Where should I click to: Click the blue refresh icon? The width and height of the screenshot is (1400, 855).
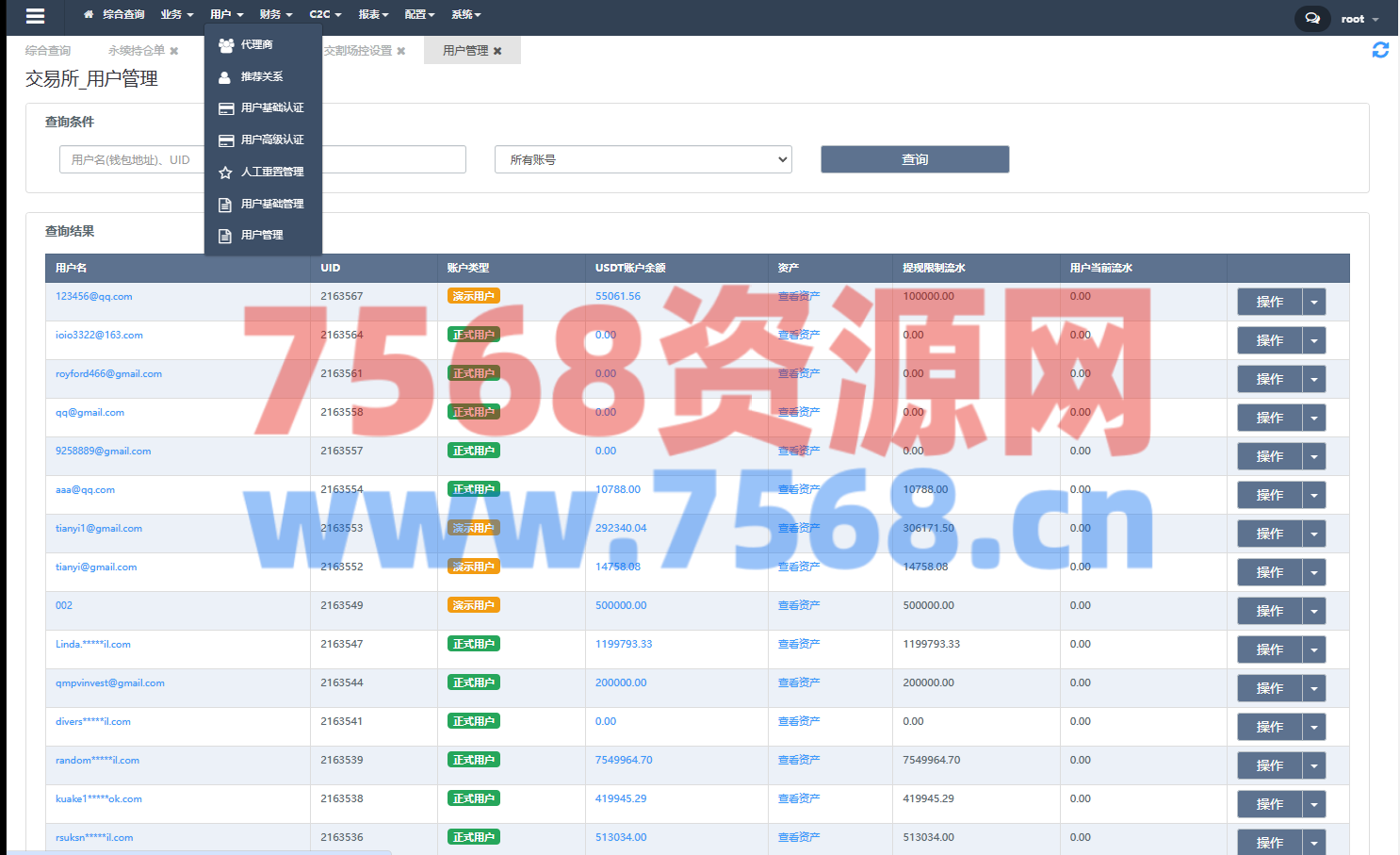(x=1380, y=50)
